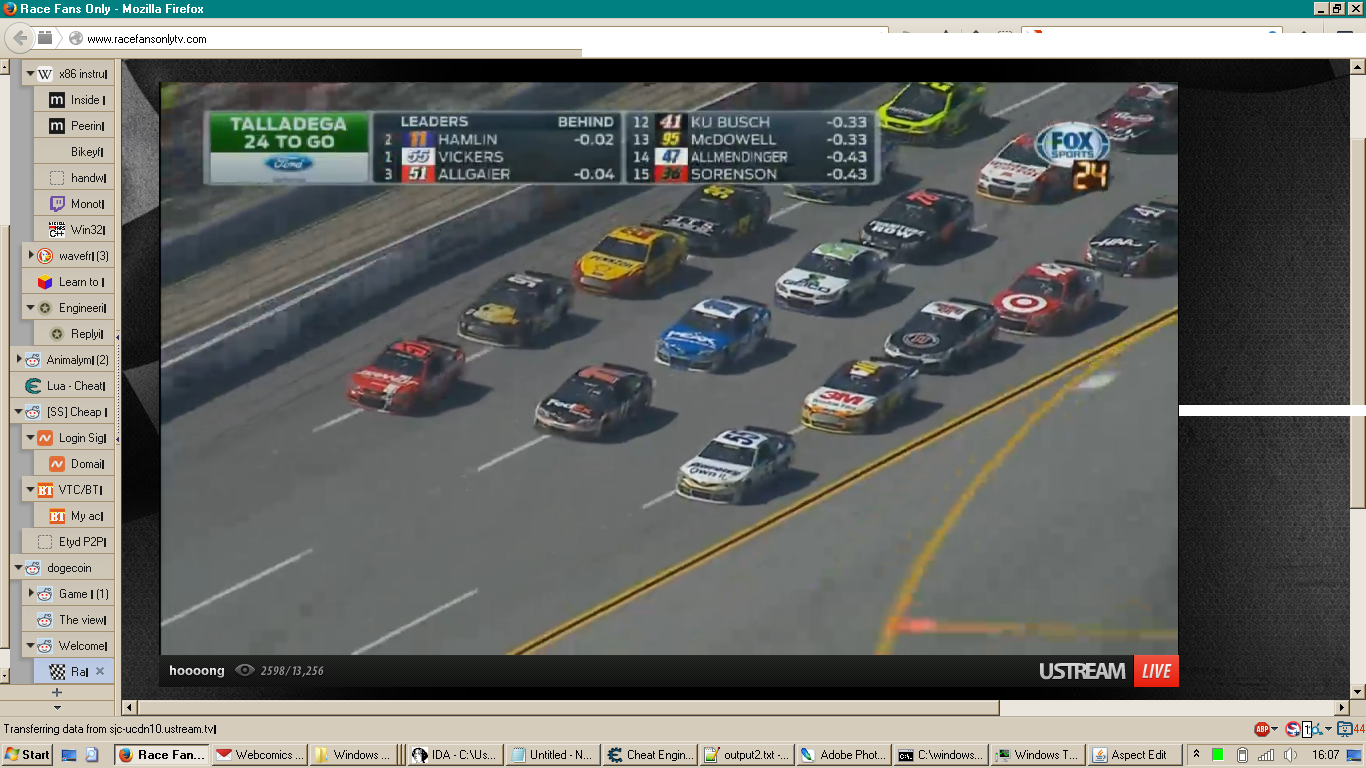Open the Reply tab
1366x768 pixels.
(74, 334)
